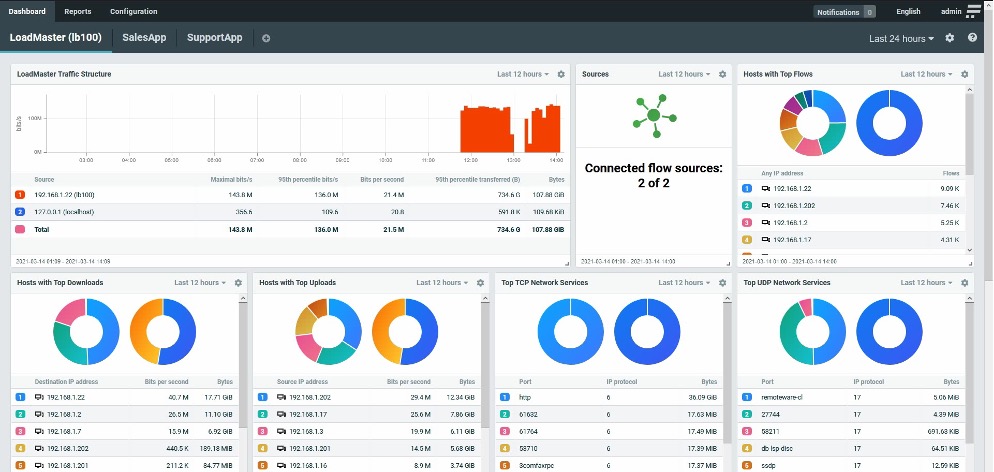This screenshot has width=994, height=472.
Task: Click the Notifications button
Action: point(845,12)
